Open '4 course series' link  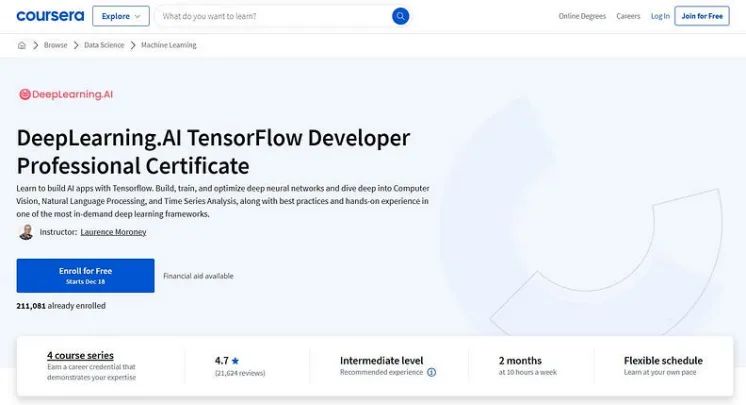80,355
